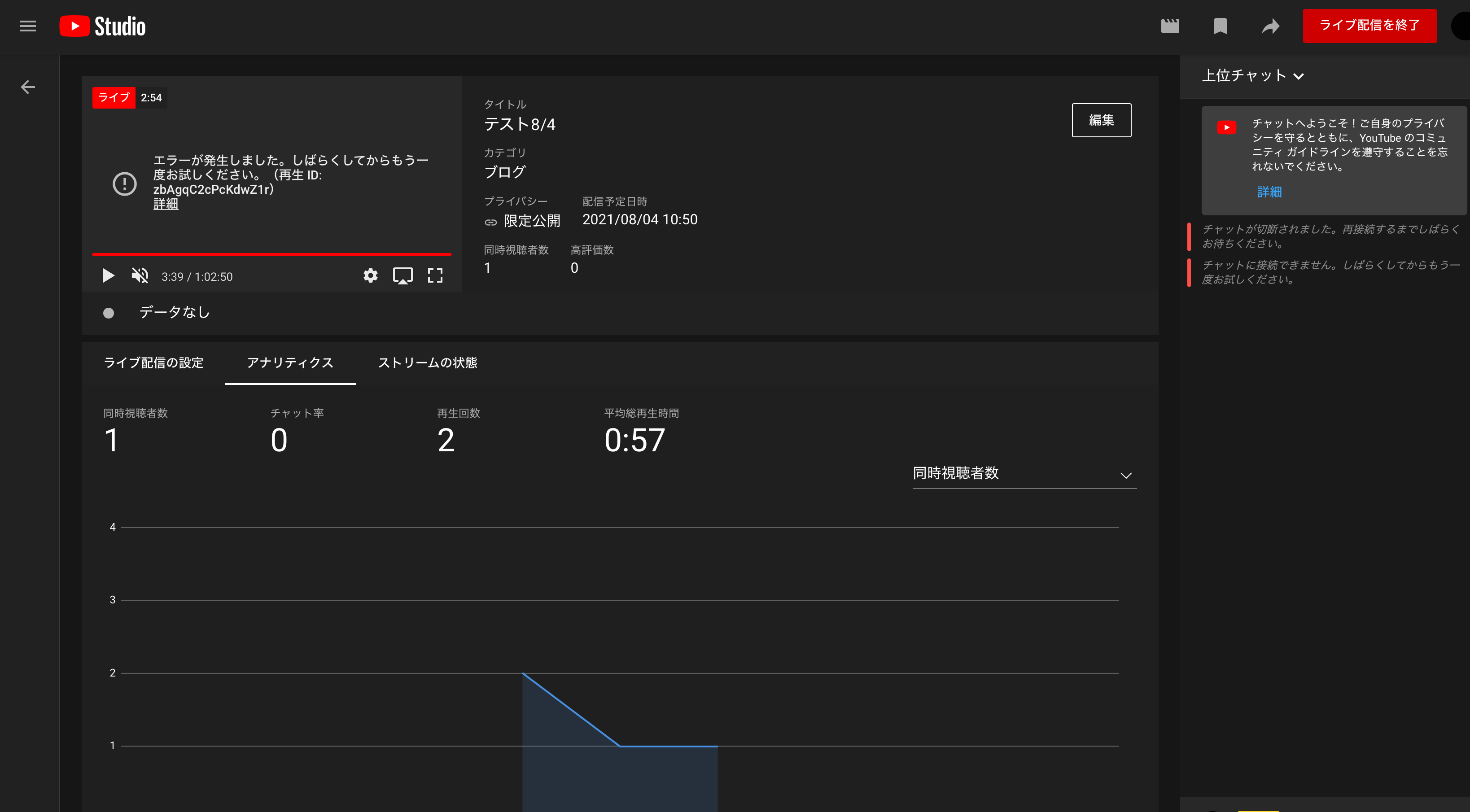Click the bookmark marker icon

[1220, 26]
